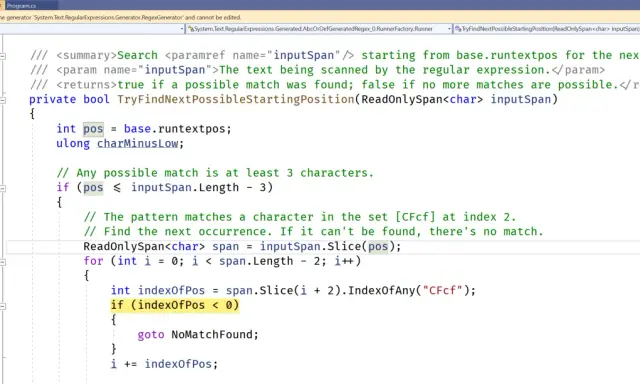Click the method icon in member dropdown

458,29
